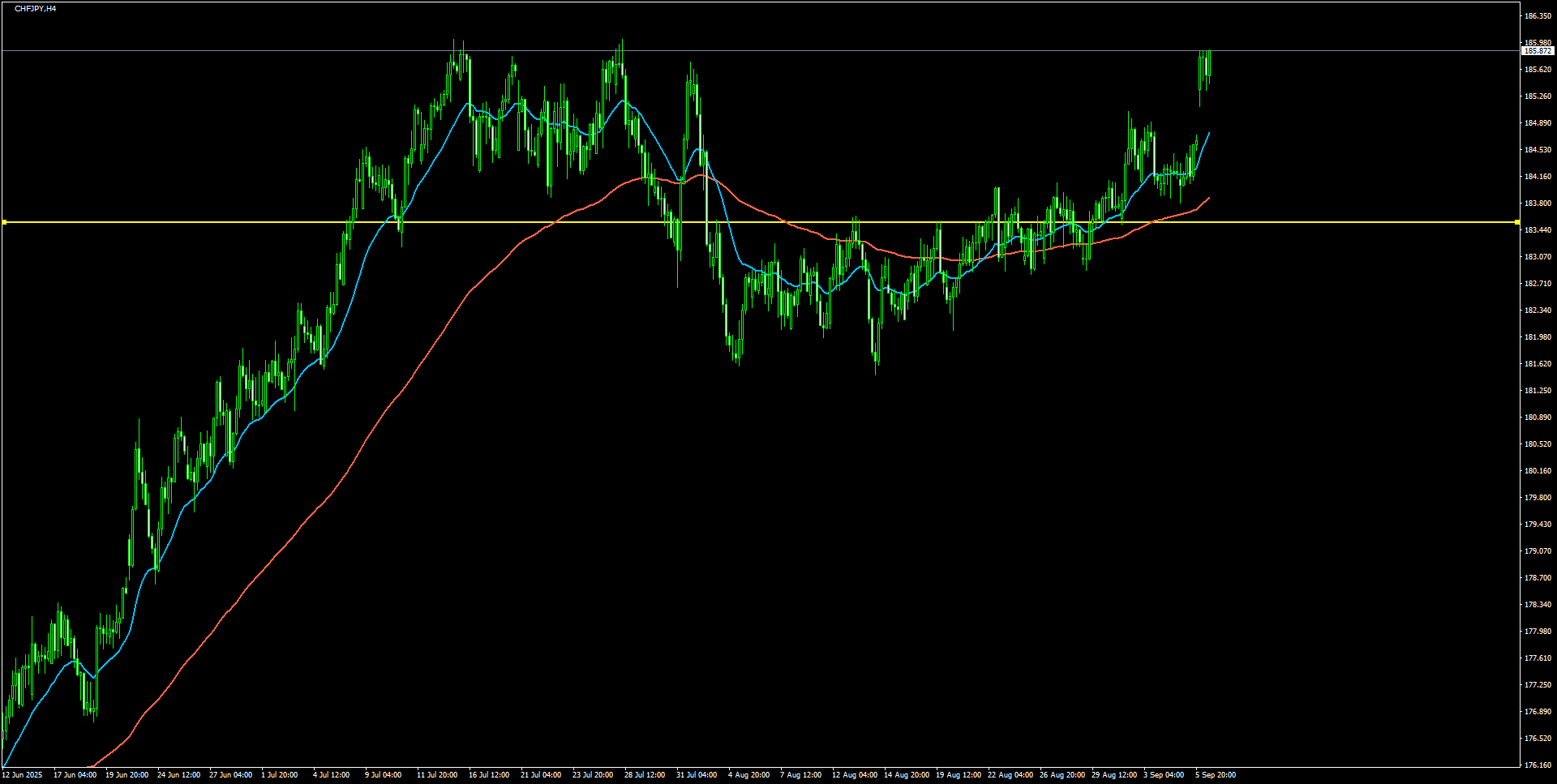Select the 4 Aug 20:00 time label
The height and width of the screenshot is (784, 1557).
tap(748, 775)
